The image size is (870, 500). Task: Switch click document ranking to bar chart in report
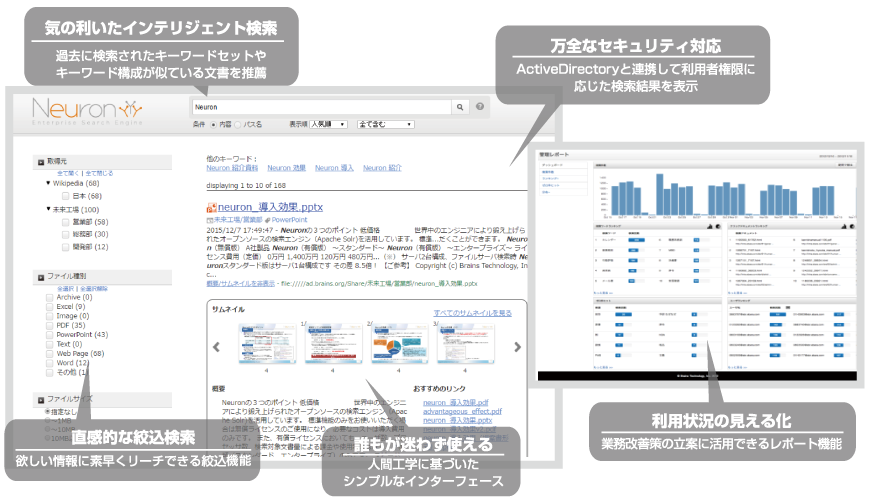(844, 226)
